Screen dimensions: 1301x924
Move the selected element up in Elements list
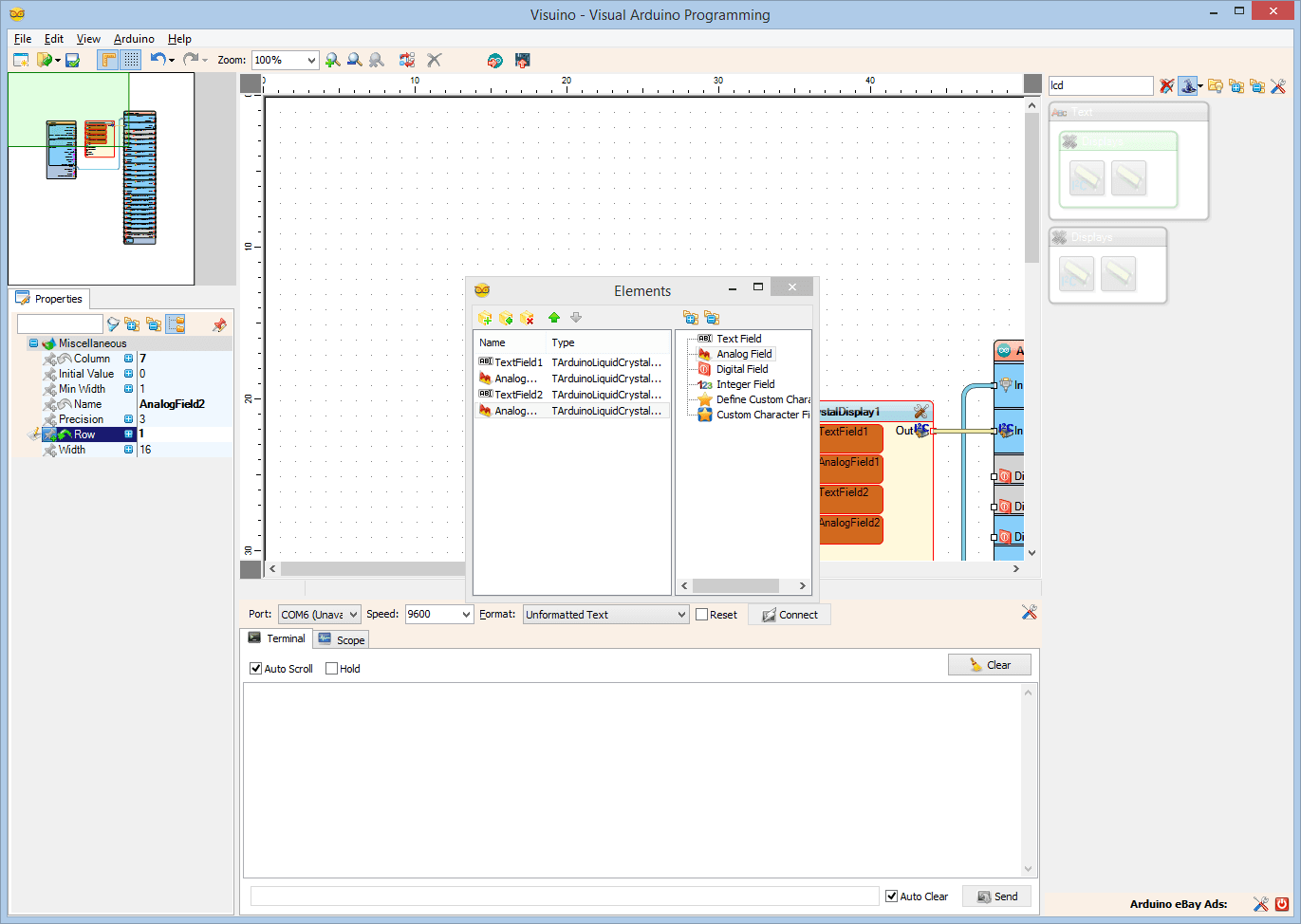[x=555, y=317]
